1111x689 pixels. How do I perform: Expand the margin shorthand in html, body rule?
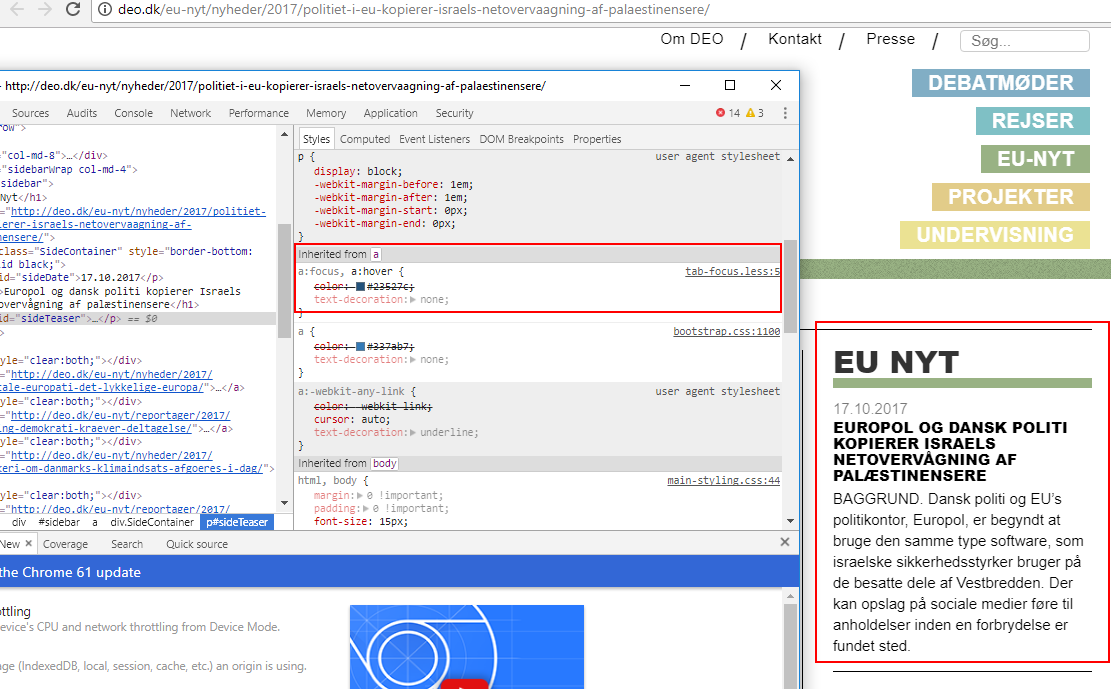[x=360, y=495]
